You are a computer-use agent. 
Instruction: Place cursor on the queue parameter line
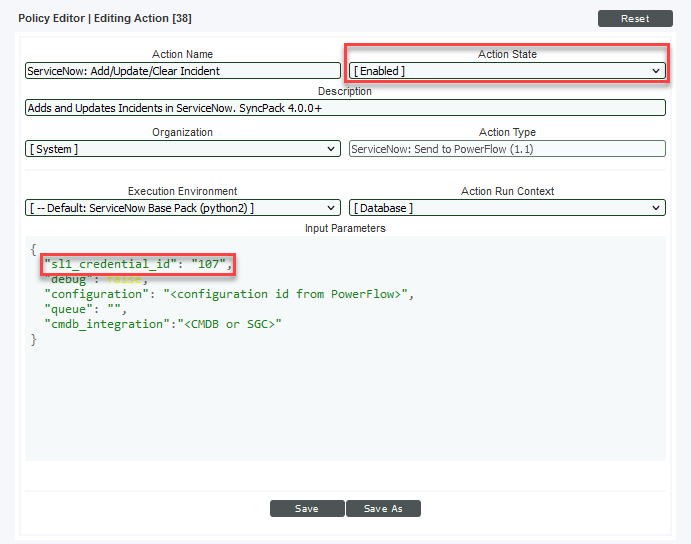click(80, 309)
